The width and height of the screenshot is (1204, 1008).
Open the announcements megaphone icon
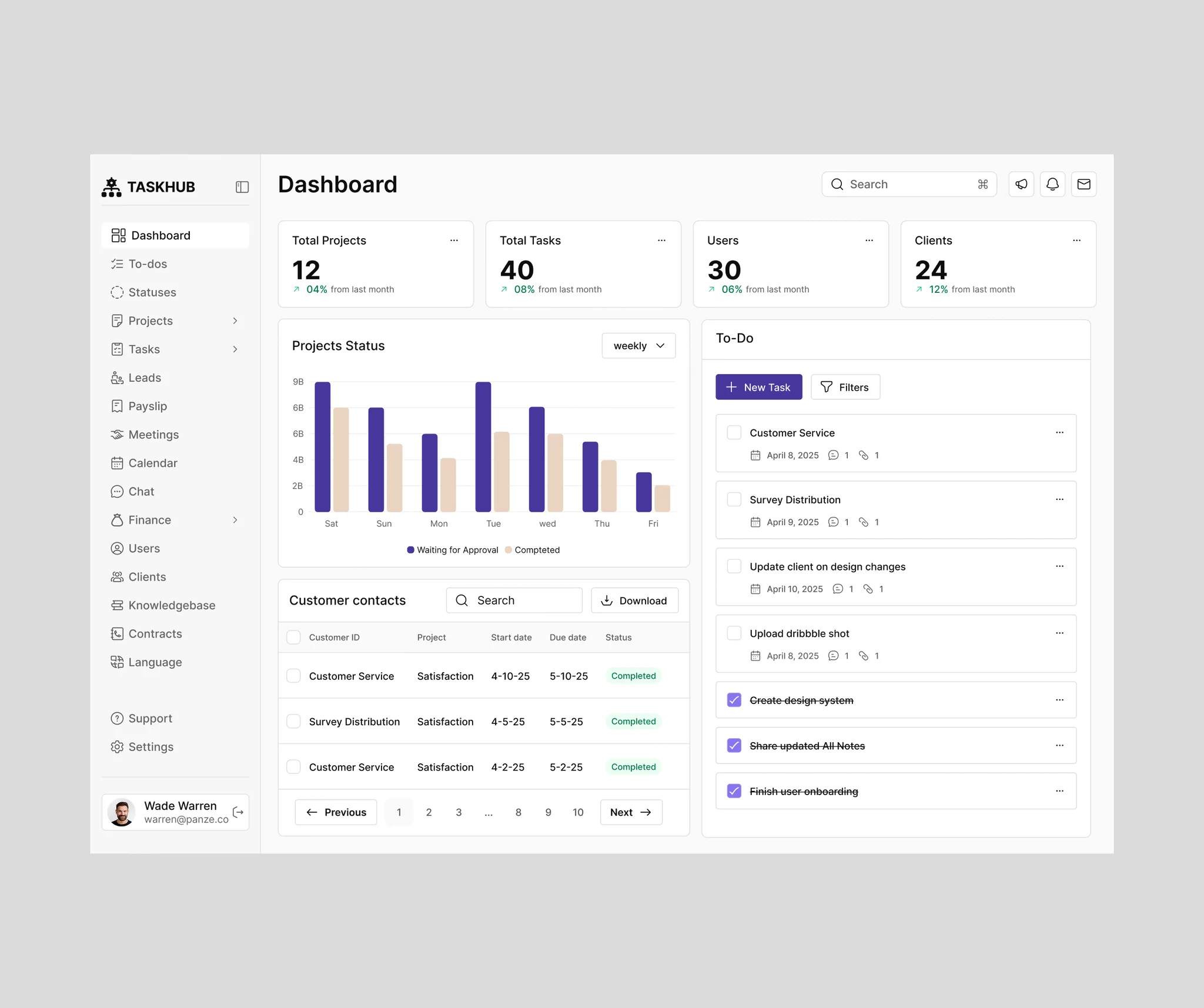[x=1021, y=184]
